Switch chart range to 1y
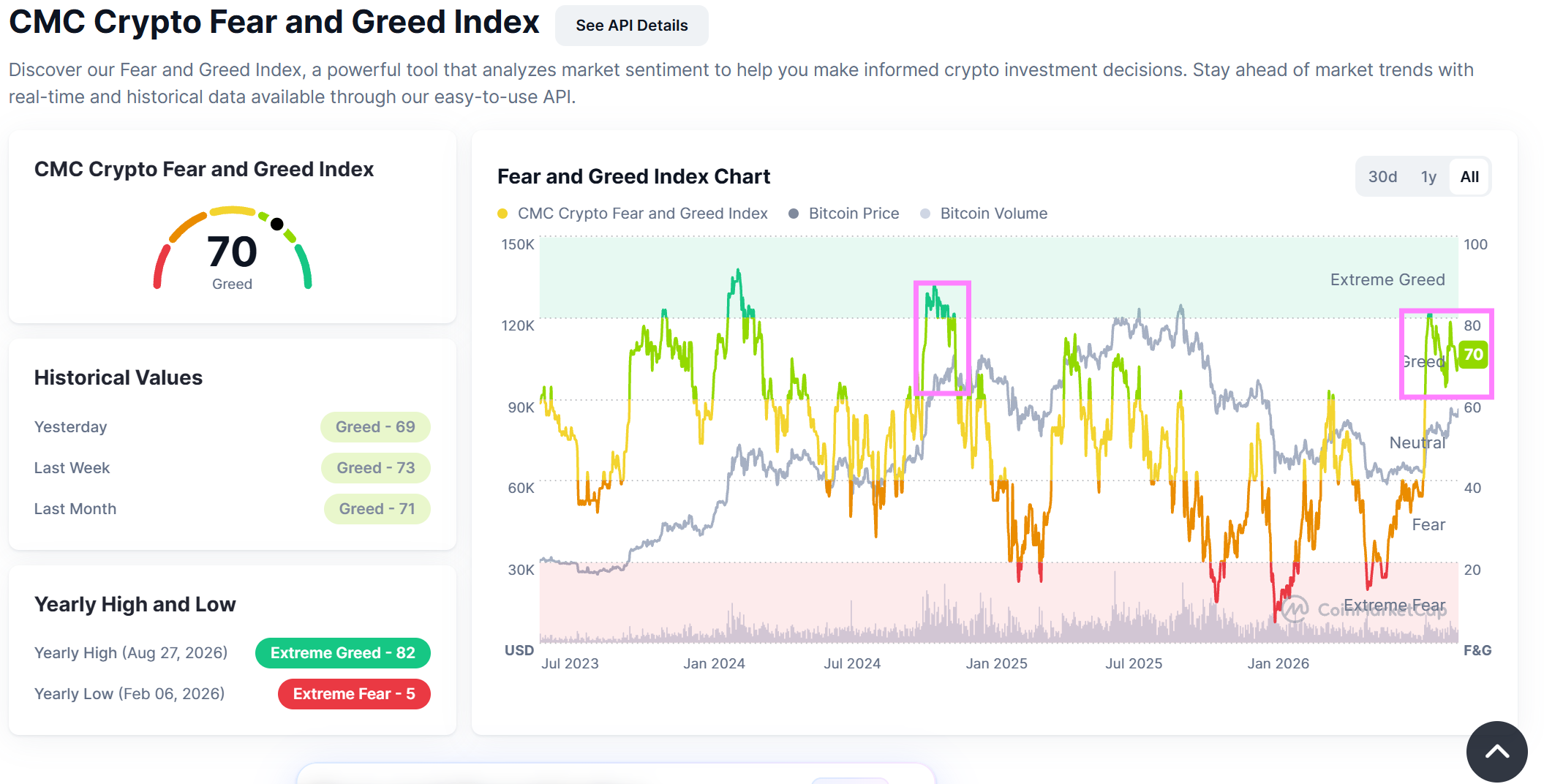Screen dimensions: 1544x784 1428,177
